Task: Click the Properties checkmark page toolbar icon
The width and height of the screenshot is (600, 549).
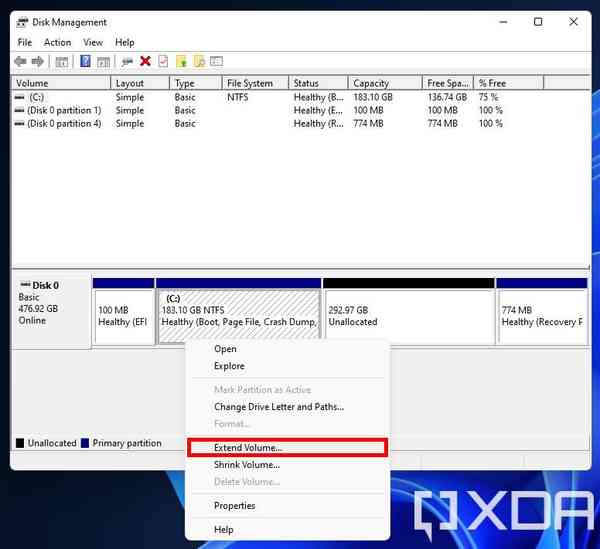Action: pos(163,61)
